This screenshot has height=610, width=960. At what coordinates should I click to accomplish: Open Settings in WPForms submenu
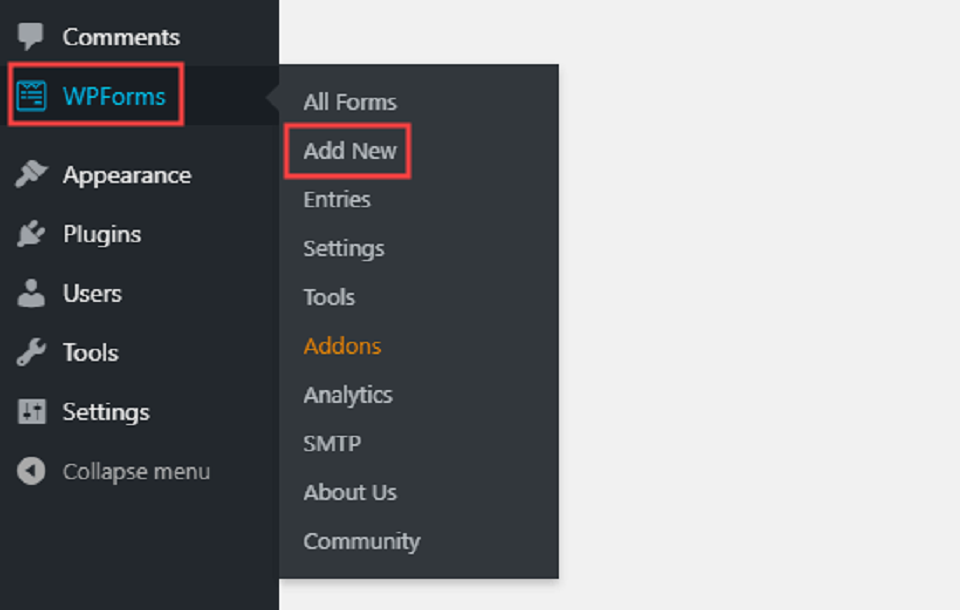coord(343,249)
